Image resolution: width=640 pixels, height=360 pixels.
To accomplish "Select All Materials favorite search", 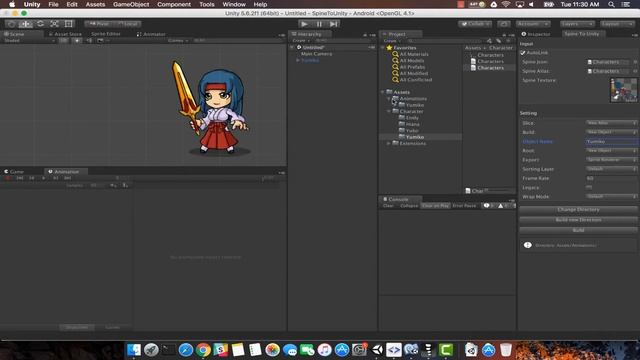I will [413, 54].
